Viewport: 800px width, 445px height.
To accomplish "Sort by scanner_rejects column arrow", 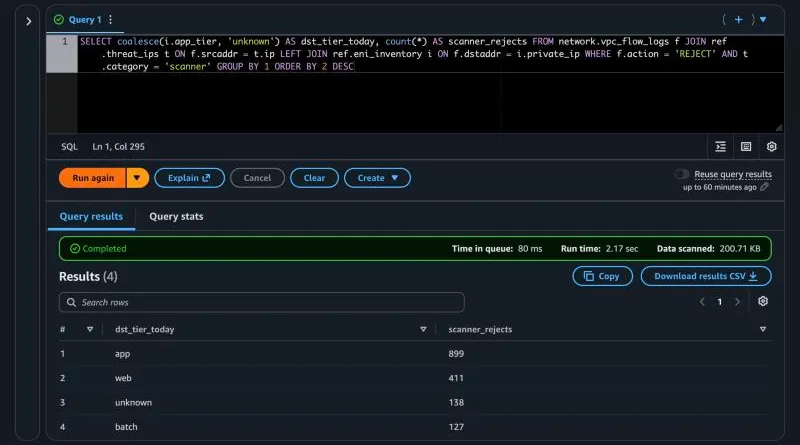I will [763, 329].
